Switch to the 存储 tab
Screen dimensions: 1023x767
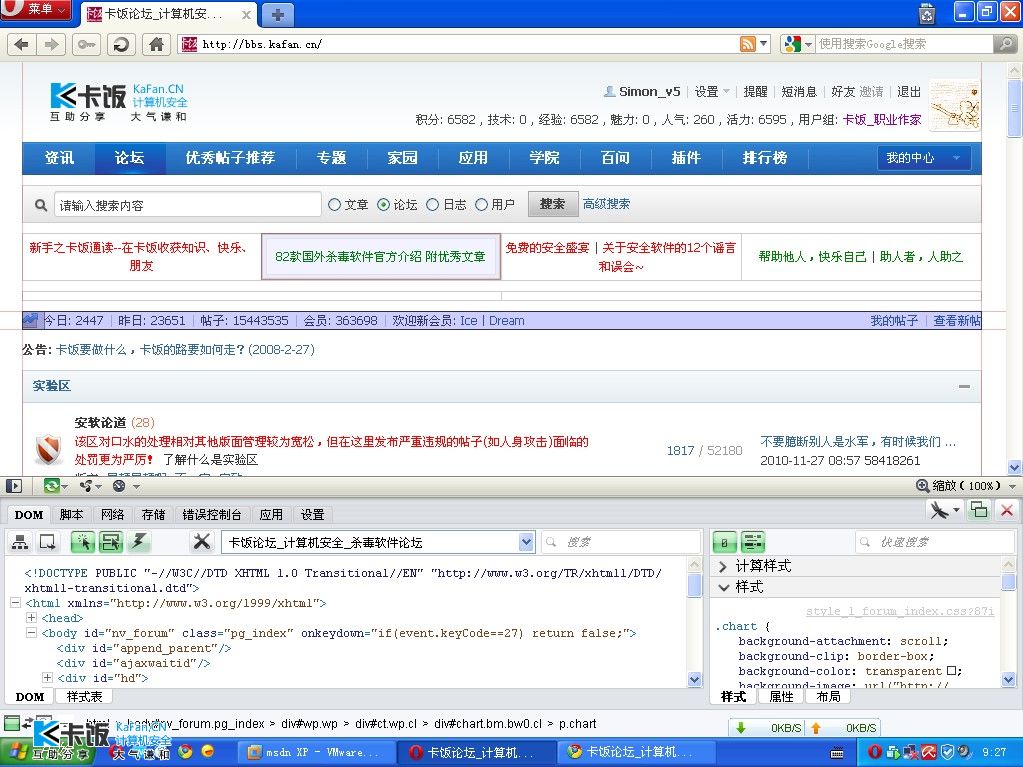pos(153,515)
